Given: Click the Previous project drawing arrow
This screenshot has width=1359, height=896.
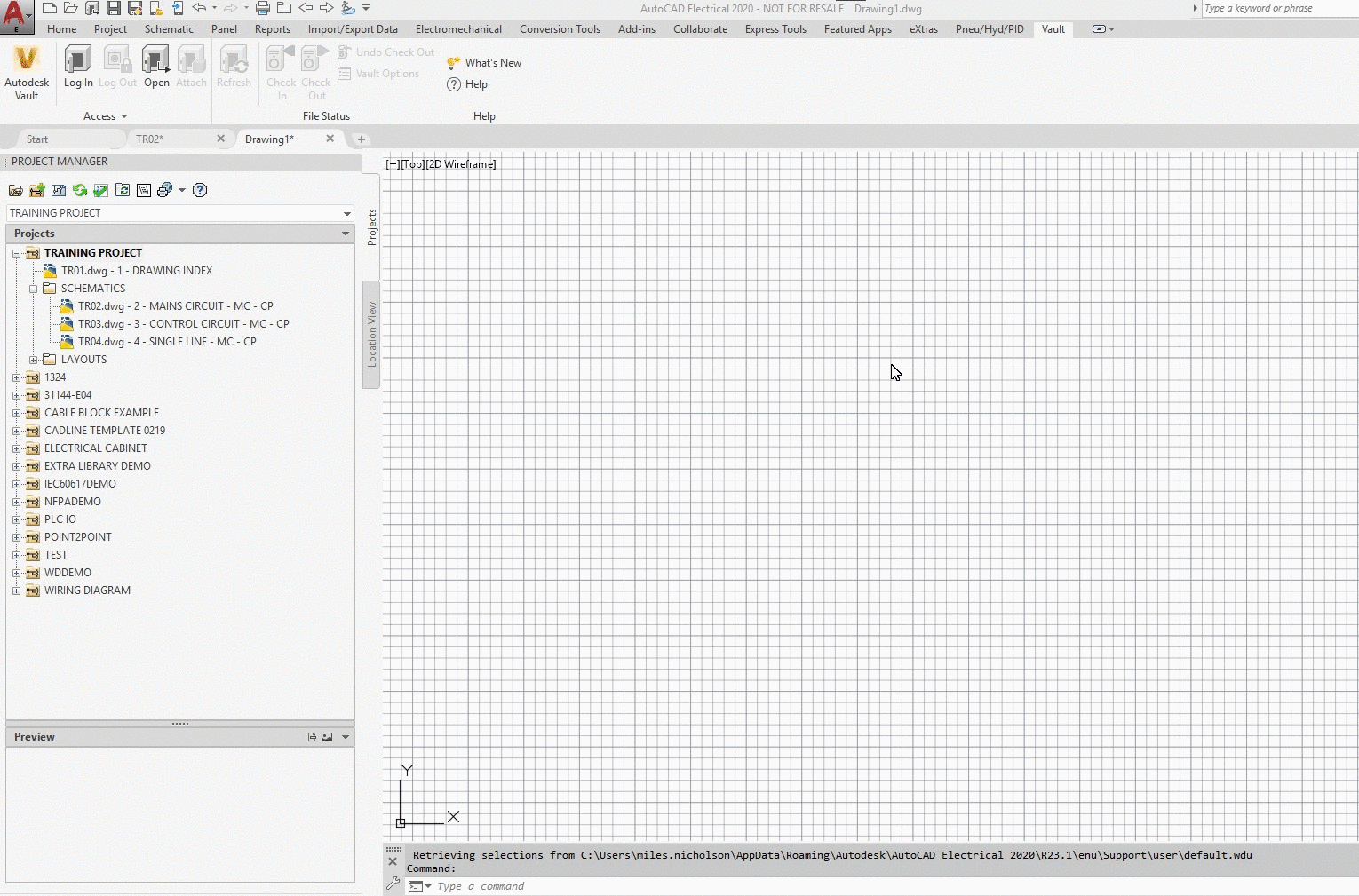Looking at the screenshot, I should (306, 8).
